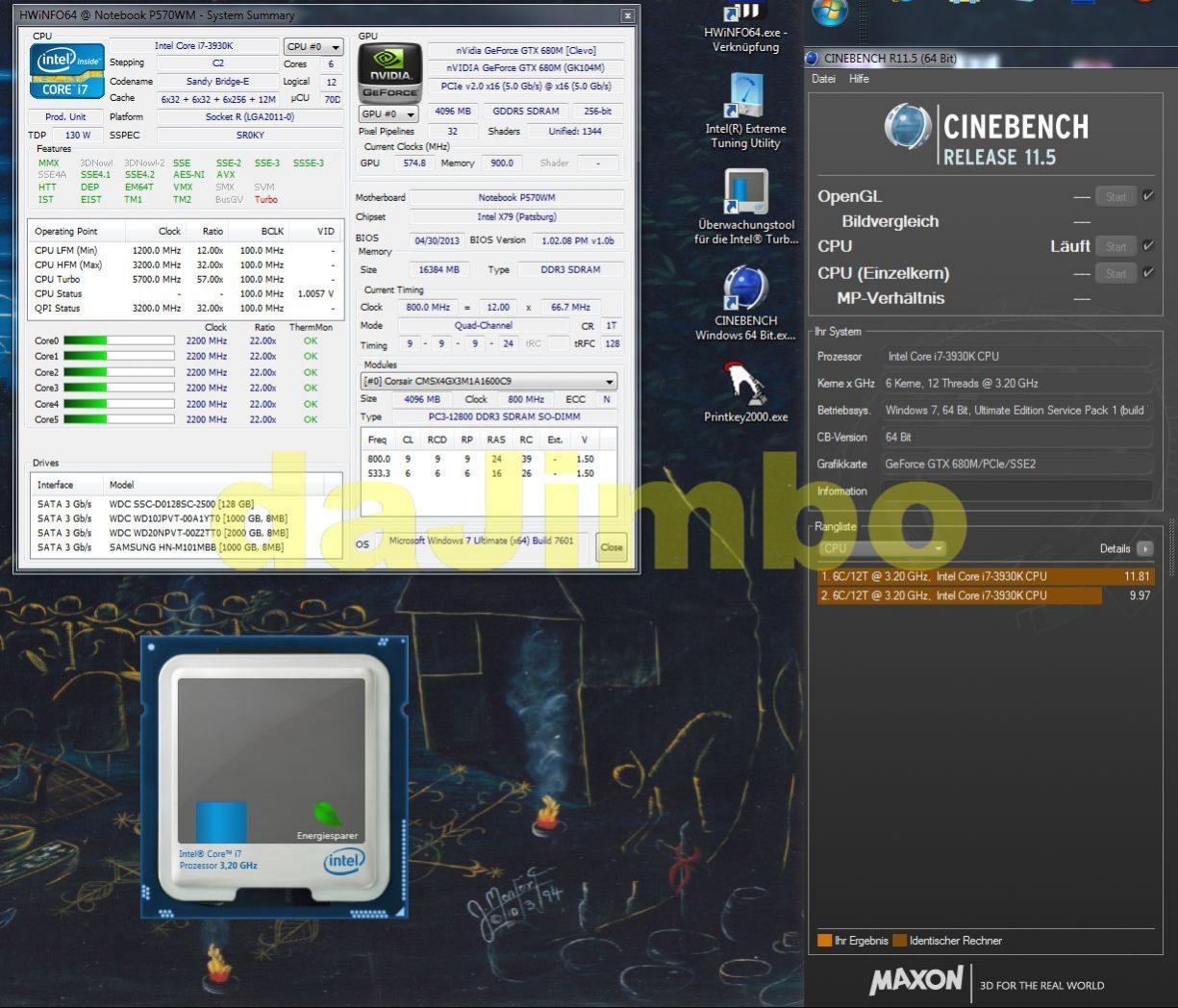
Task: Click the Turbo feature flag
Action: tap(266, 200)
